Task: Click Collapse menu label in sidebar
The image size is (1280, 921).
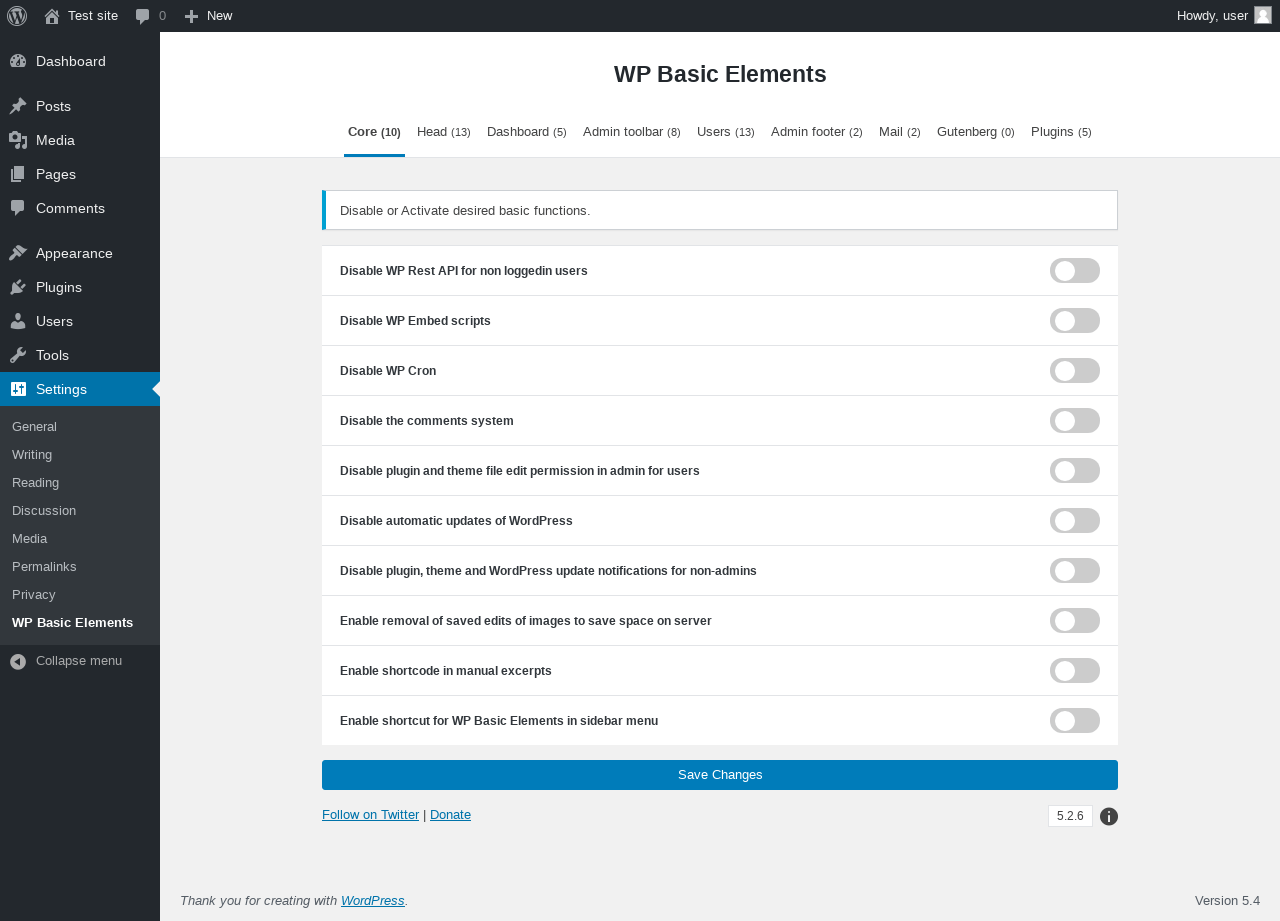Action: click(79, 661)
